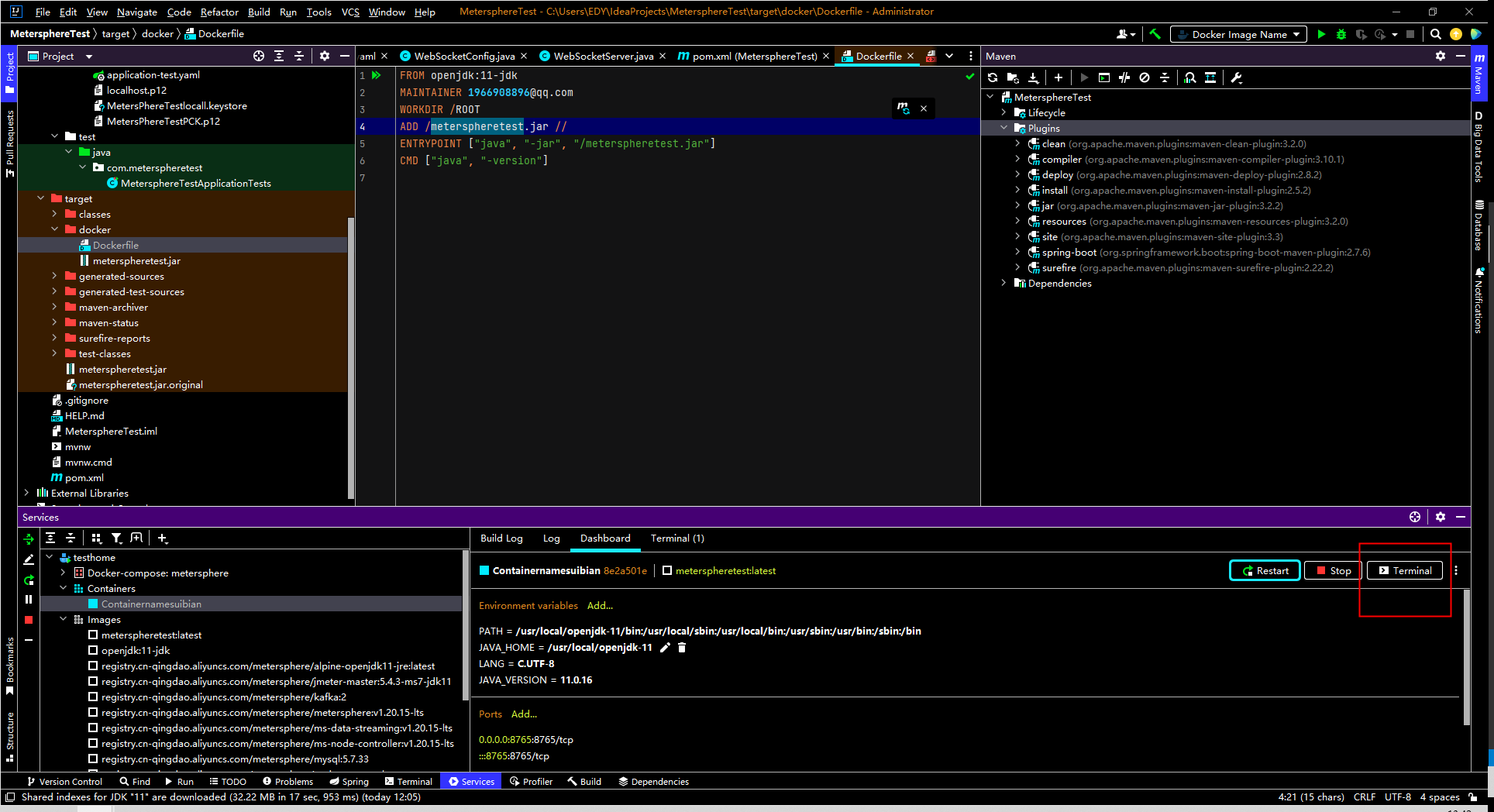Viewport: 1494px width, 812px height.
Task: Open container Terminal button on dashboard
Action: coord(1404,570)
